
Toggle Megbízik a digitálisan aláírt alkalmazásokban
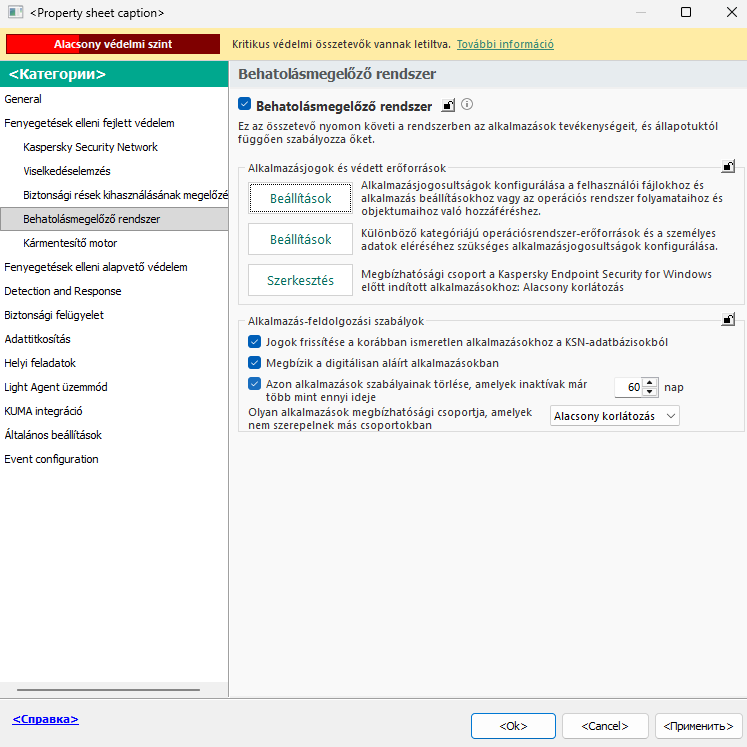pyautogui.click(x=254, y=363)
